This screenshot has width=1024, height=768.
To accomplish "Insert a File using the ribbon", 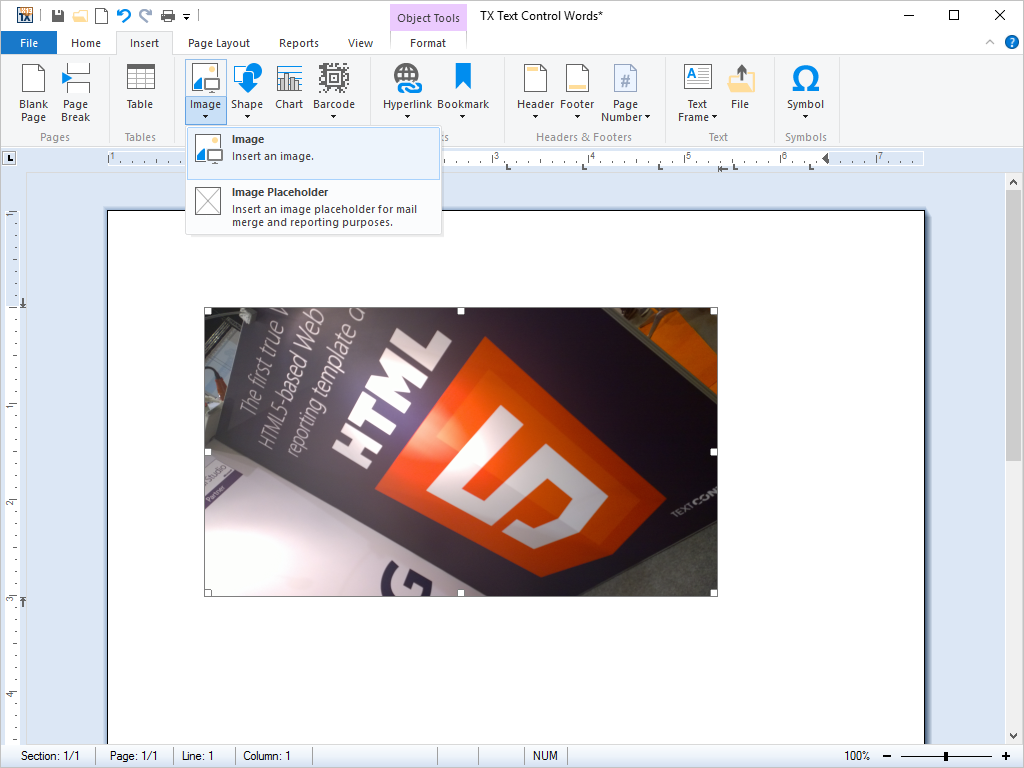I will pyautogui.click(x=740, y=88).
